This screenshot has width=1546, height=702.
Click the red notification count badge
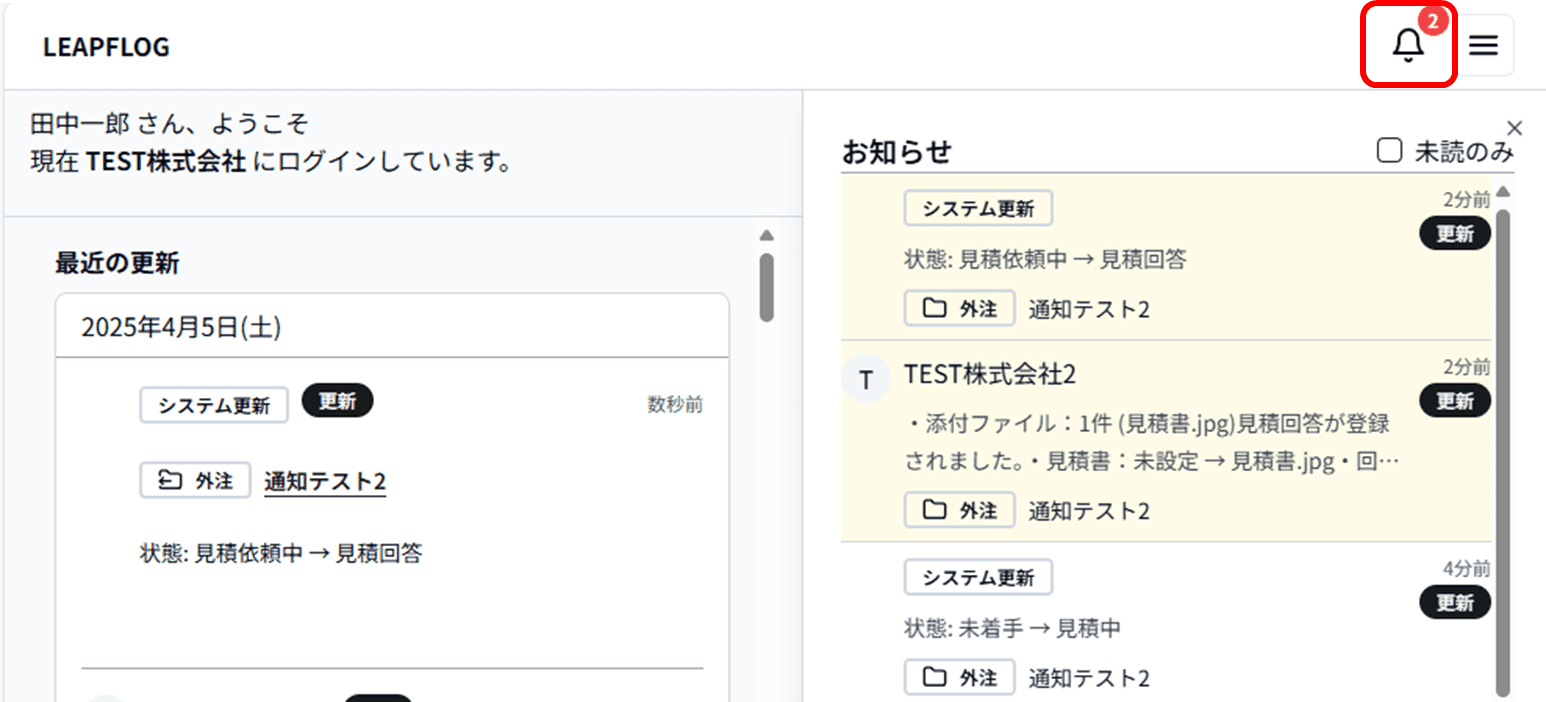(x=1432, y=19)
